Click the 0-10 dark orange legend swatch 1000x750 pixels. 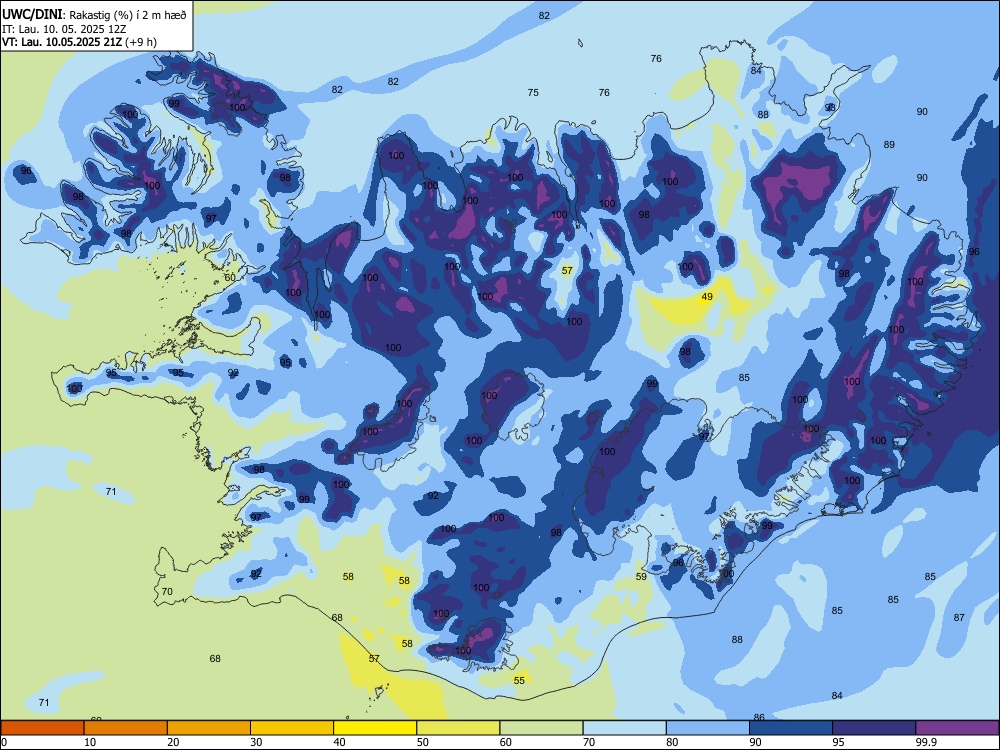pos(42,728)
